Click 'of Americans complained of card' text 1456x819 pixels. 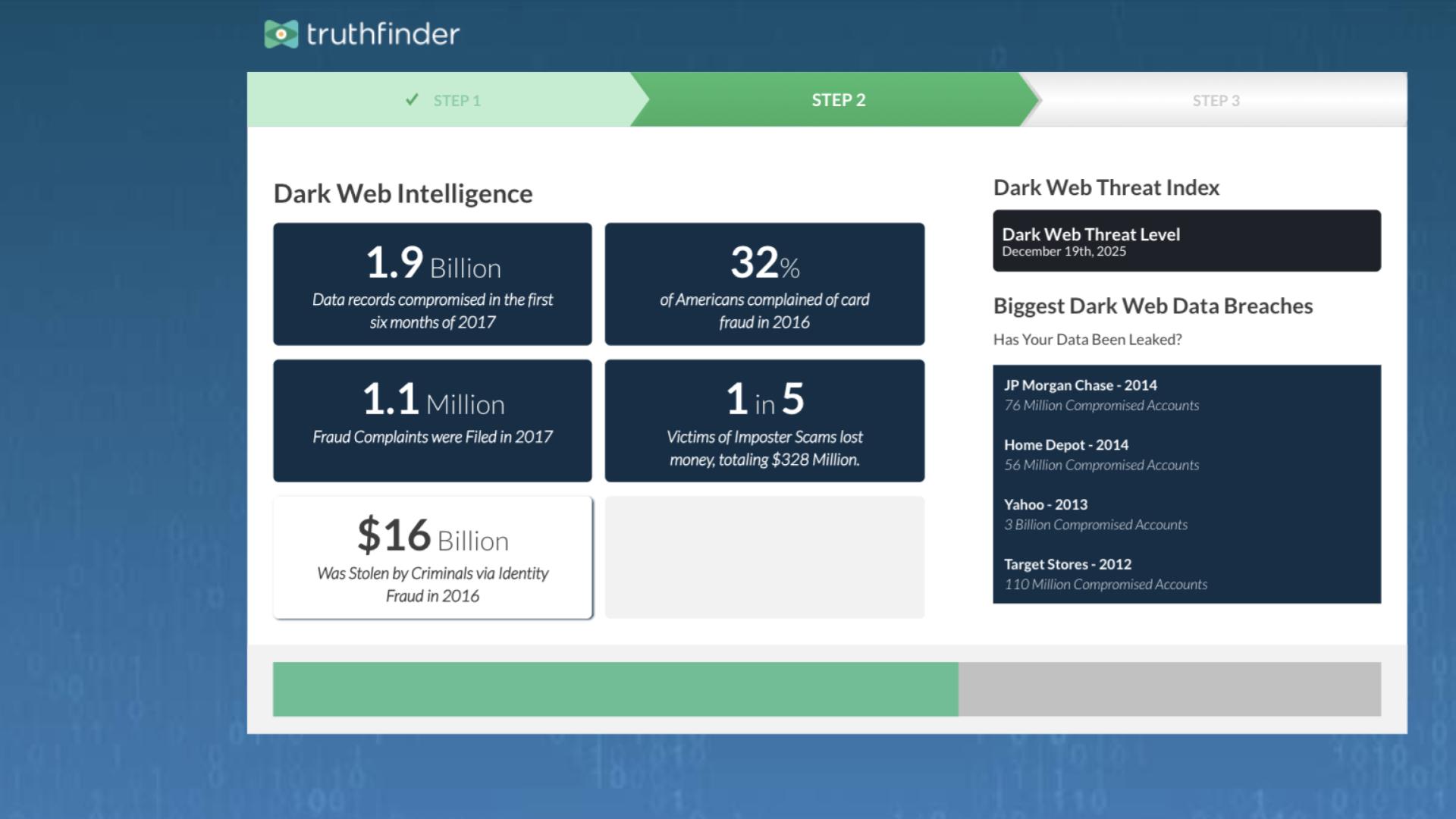point(764,300)
